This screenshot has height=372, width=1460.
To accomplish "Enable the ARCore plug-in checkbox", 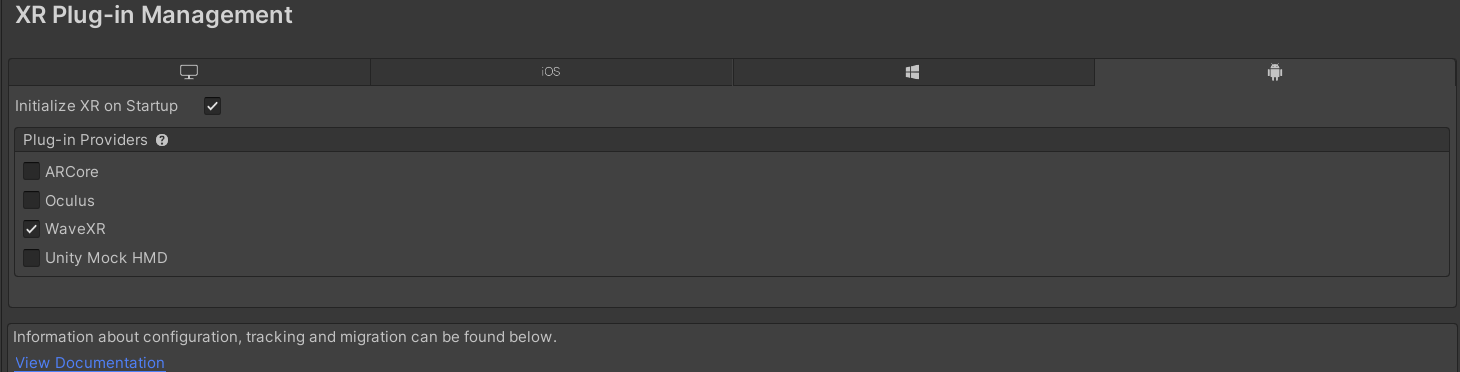I will point(32,172).
